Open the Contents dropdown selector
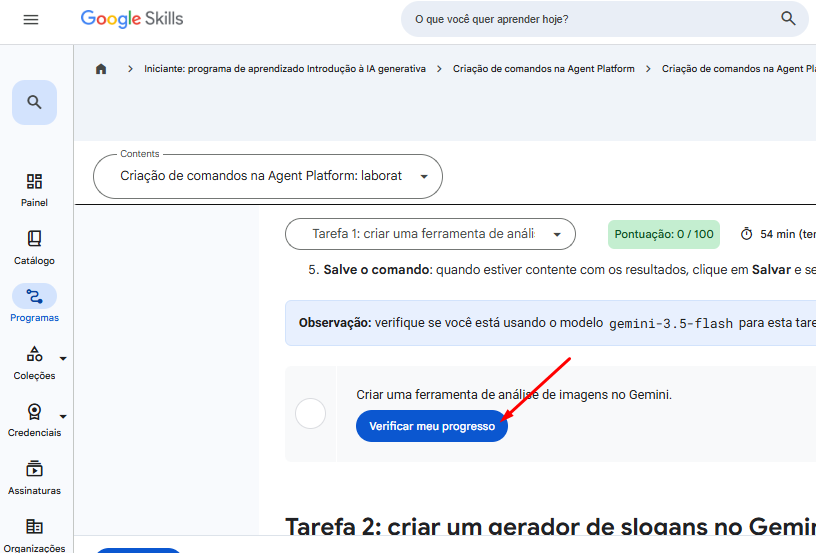The height and width of the screenshot is (553, 816). tap(268, 176)
